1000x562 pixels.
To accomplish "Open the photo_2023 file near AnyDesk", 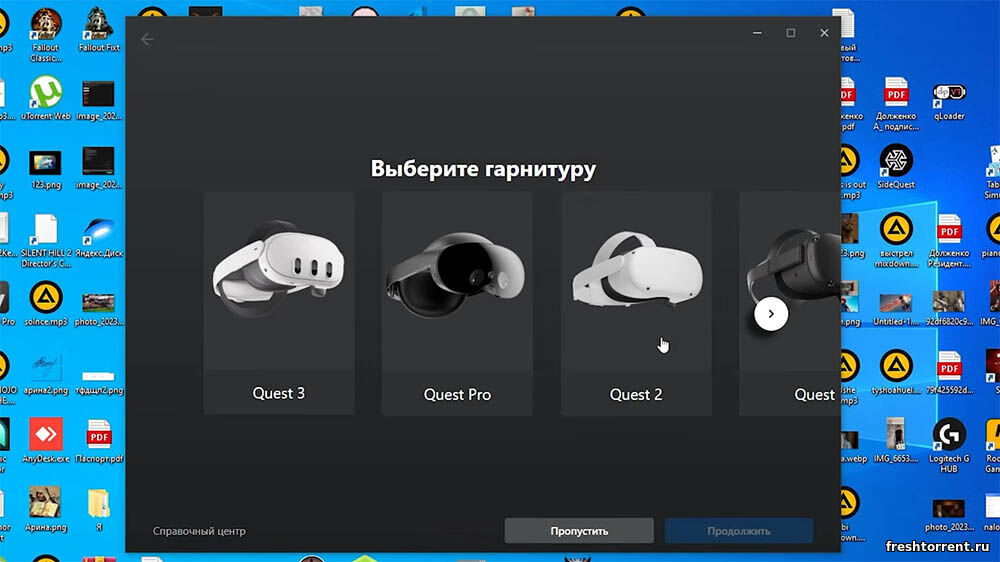I will (x=99, y=309).
